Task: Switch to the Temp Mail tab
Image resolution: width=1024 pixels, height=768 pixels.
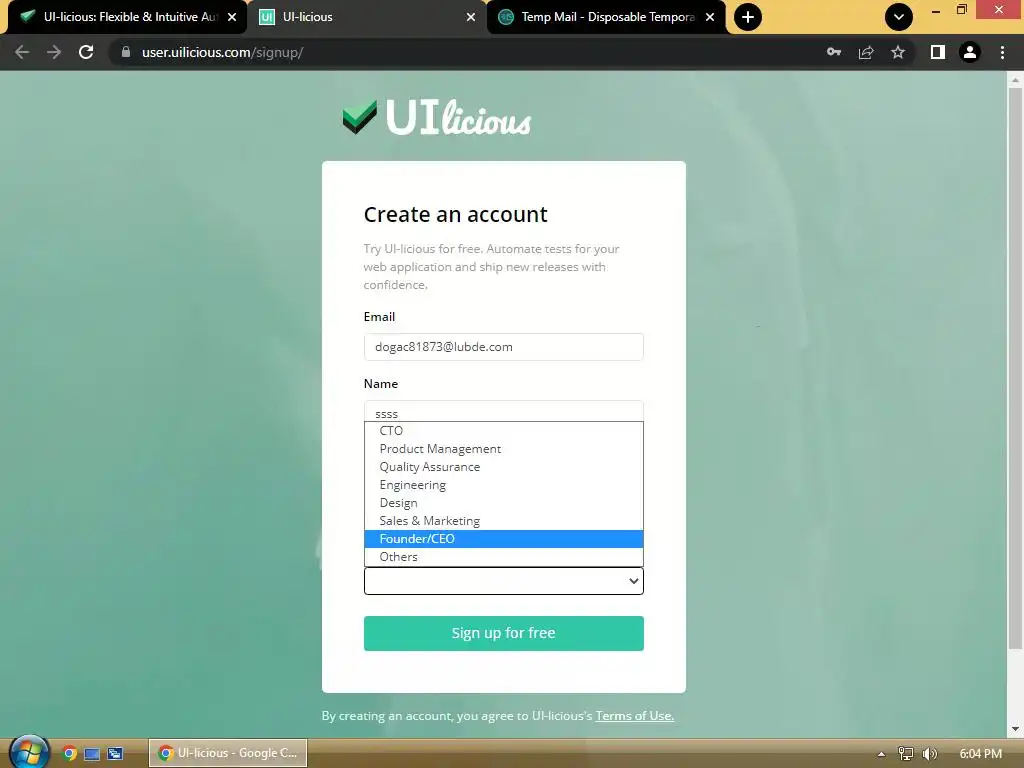Action: pos(607,17)
